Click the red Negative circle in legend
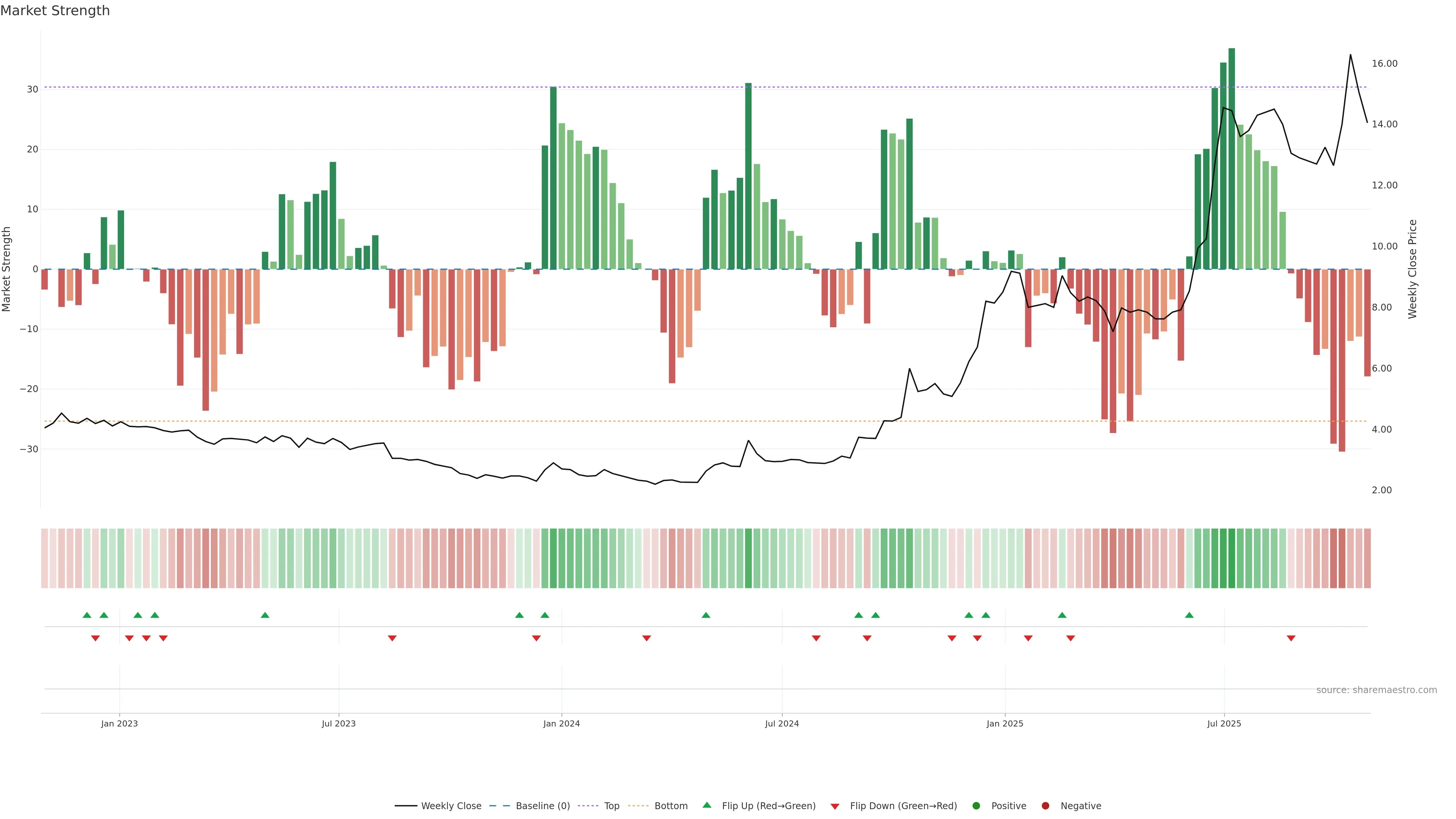The width and height of the screenshot is (1456, 819). pos(1045,806)
